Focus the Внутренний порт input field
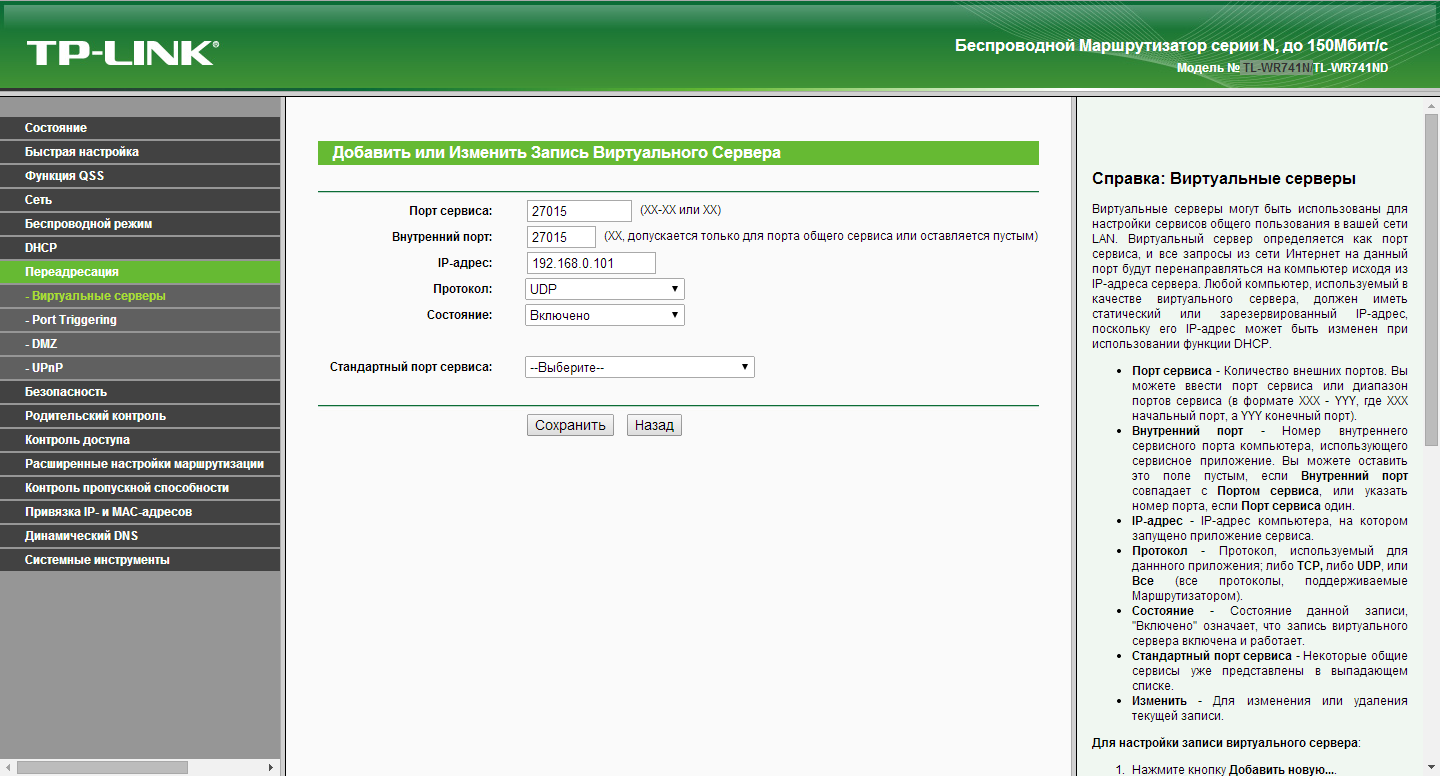The height and width of the screenshot is (776, 1440). 561,237
